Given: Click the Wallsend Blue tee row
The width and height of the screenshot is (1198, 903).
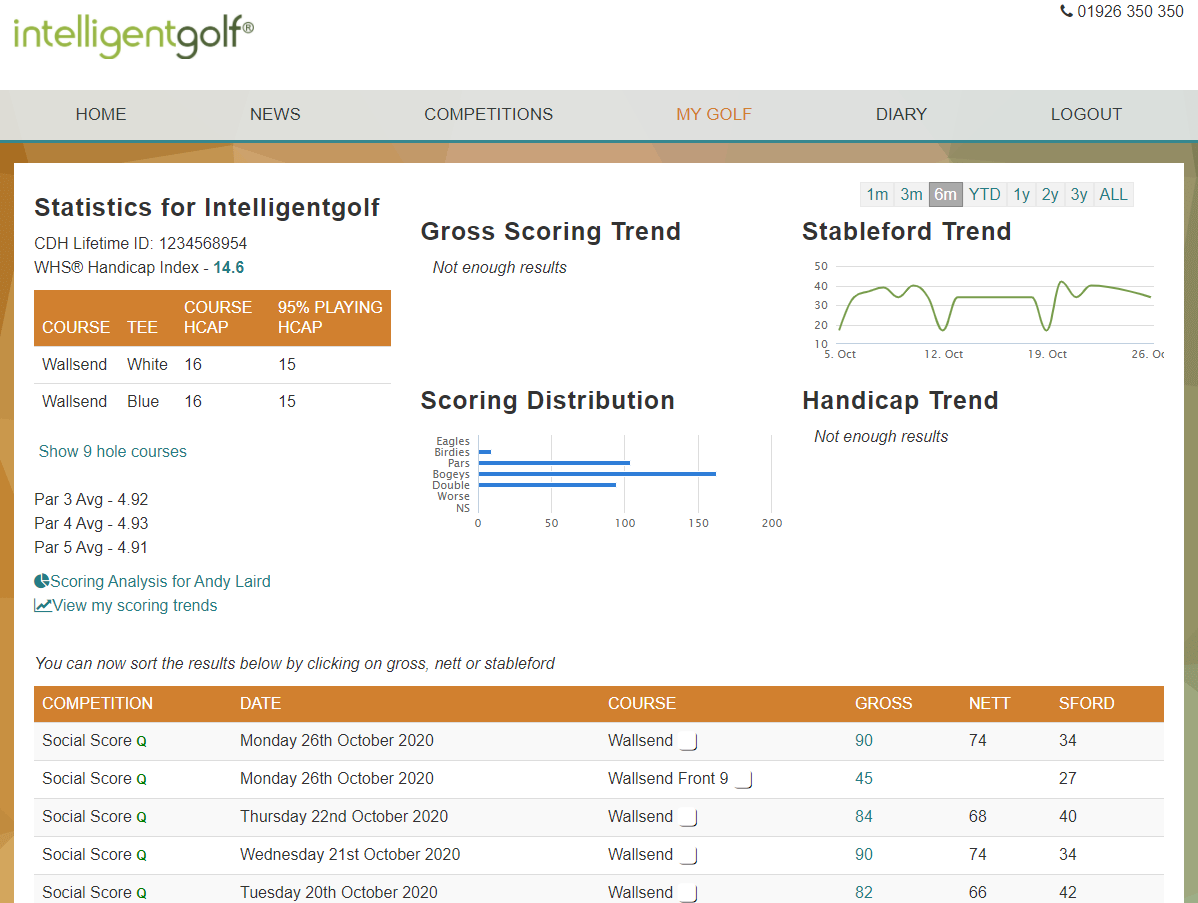Looking at the screenshot, I should point(212,402).
